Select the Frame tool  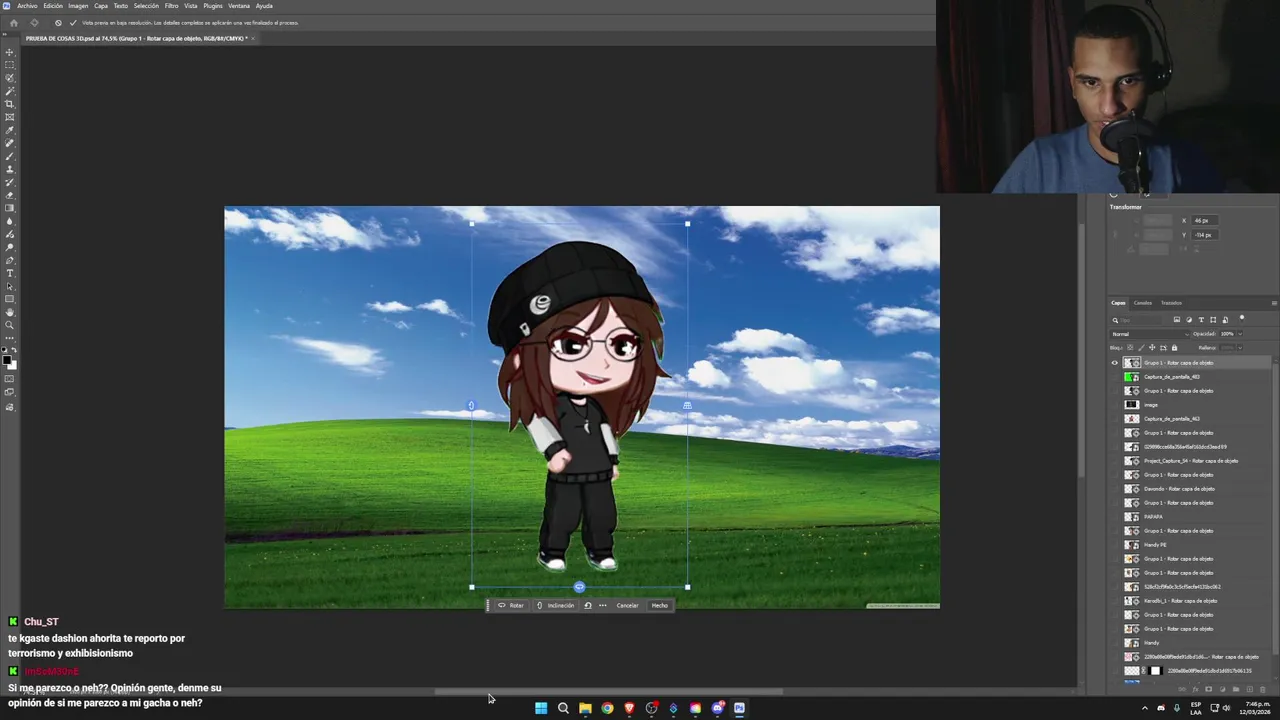pos(10,117)
